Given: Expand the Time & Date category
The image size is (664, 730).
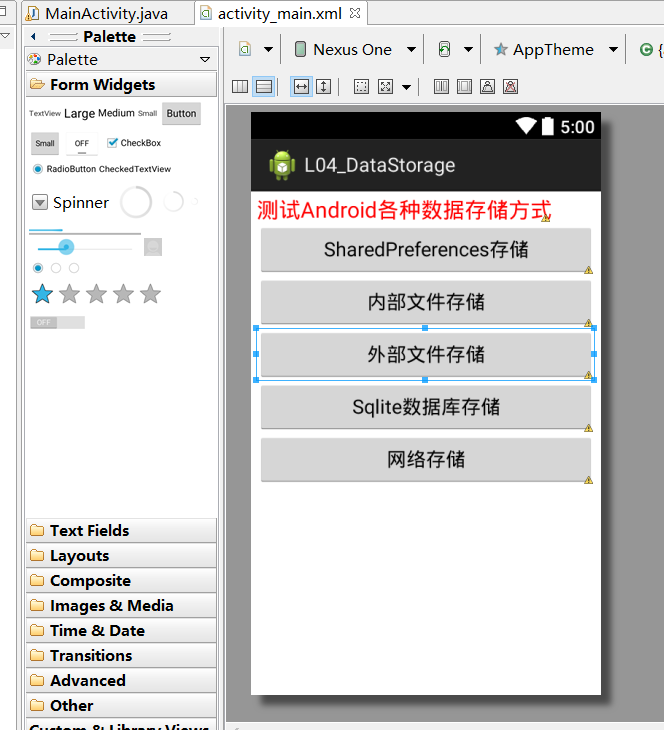Looking at the screenshot, I should (121, 630).
